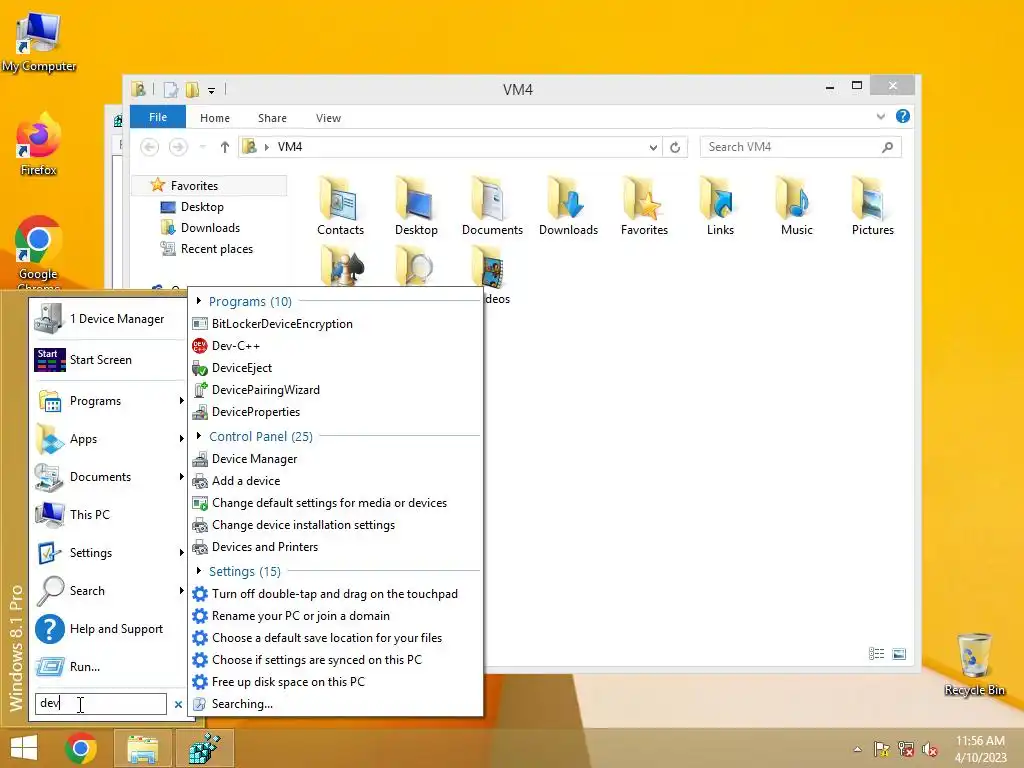Open the Settings submenu in start menu

108,552
